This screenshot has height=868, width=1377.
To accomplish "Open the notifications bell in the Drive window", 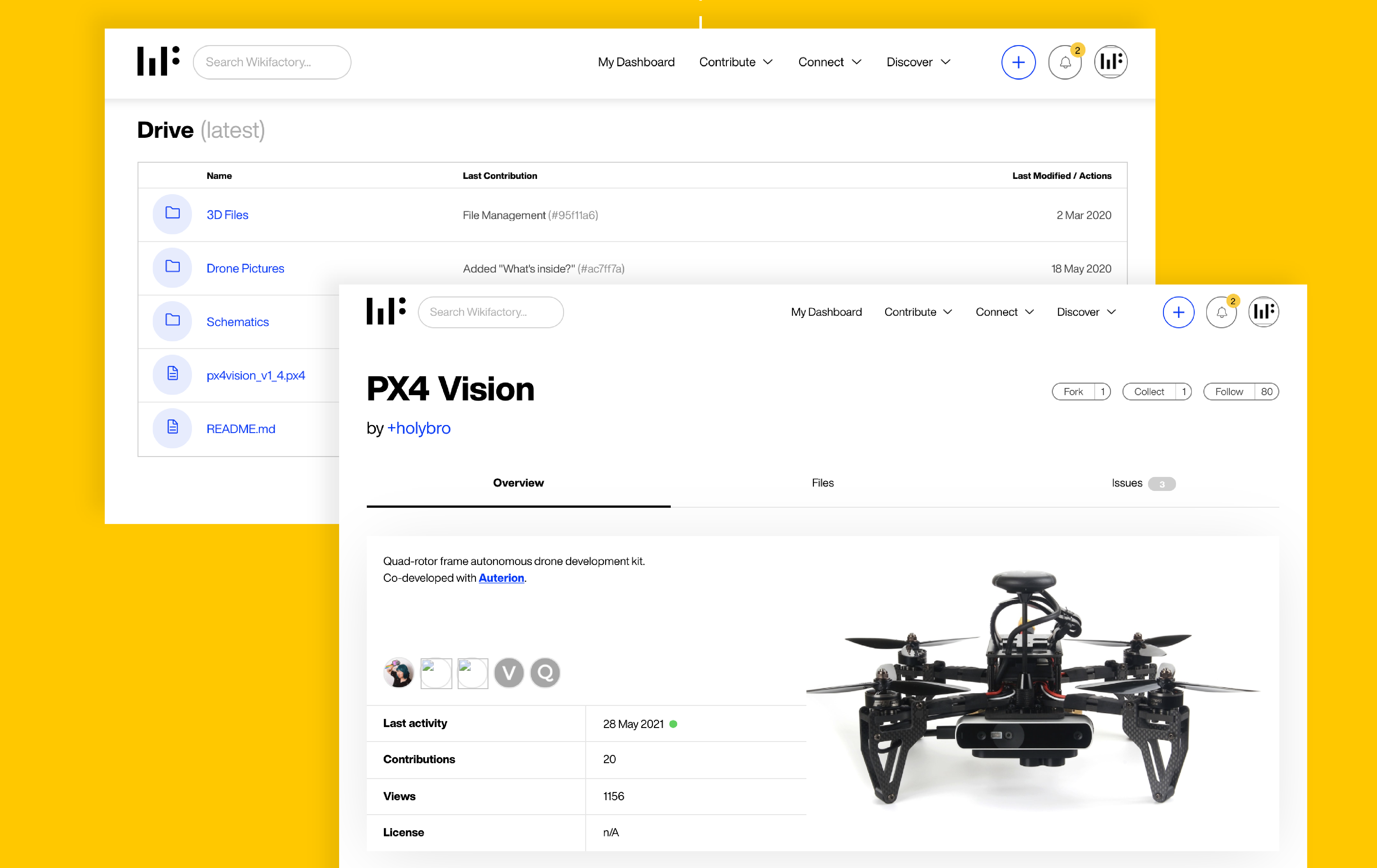I will [1065, 62].
